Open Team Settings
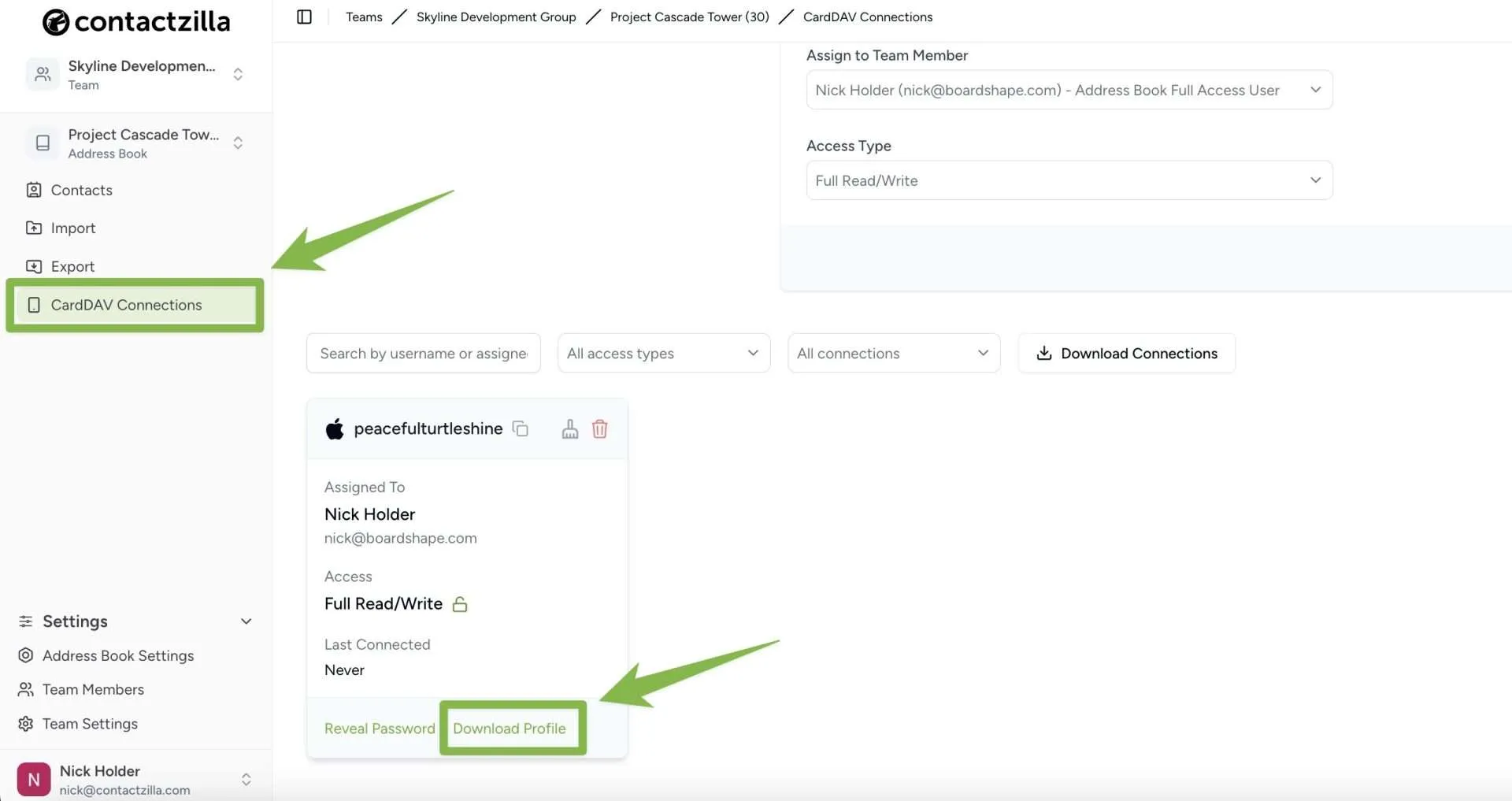The image size is (1512, 801). (90, 724)
